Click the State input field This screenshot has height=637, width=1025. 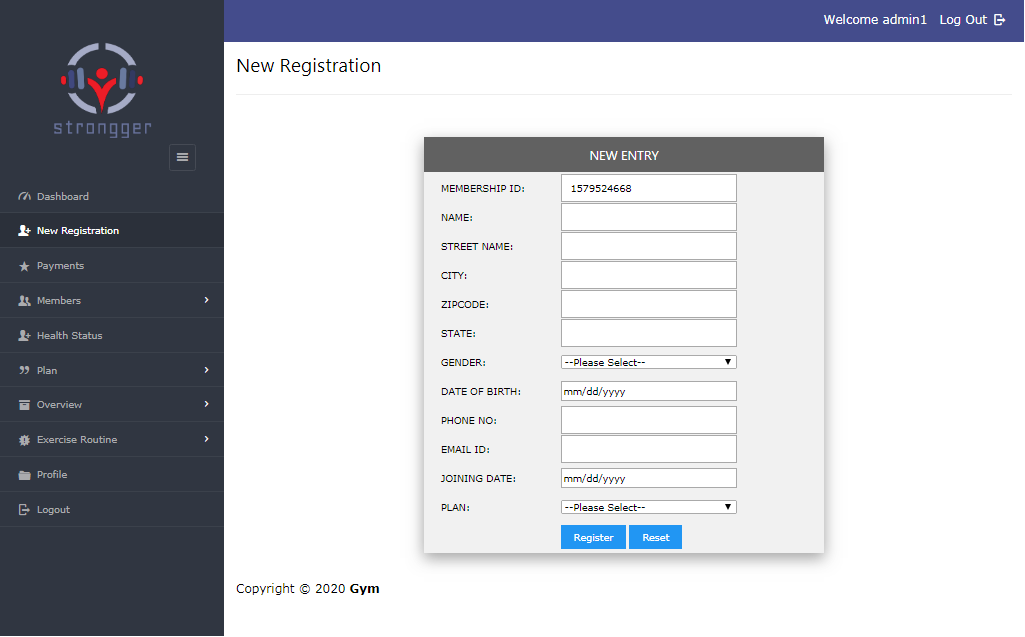(x=648, y=333)
